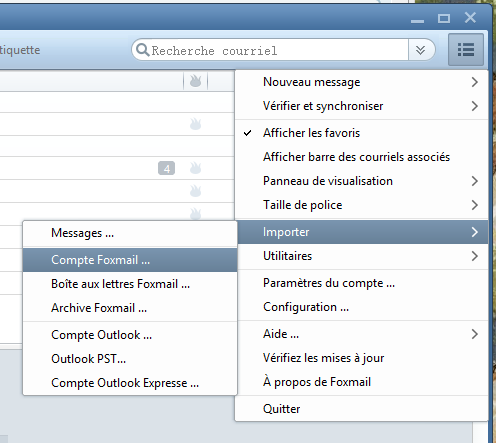Open the Taille de police submenu

point(361,205)
